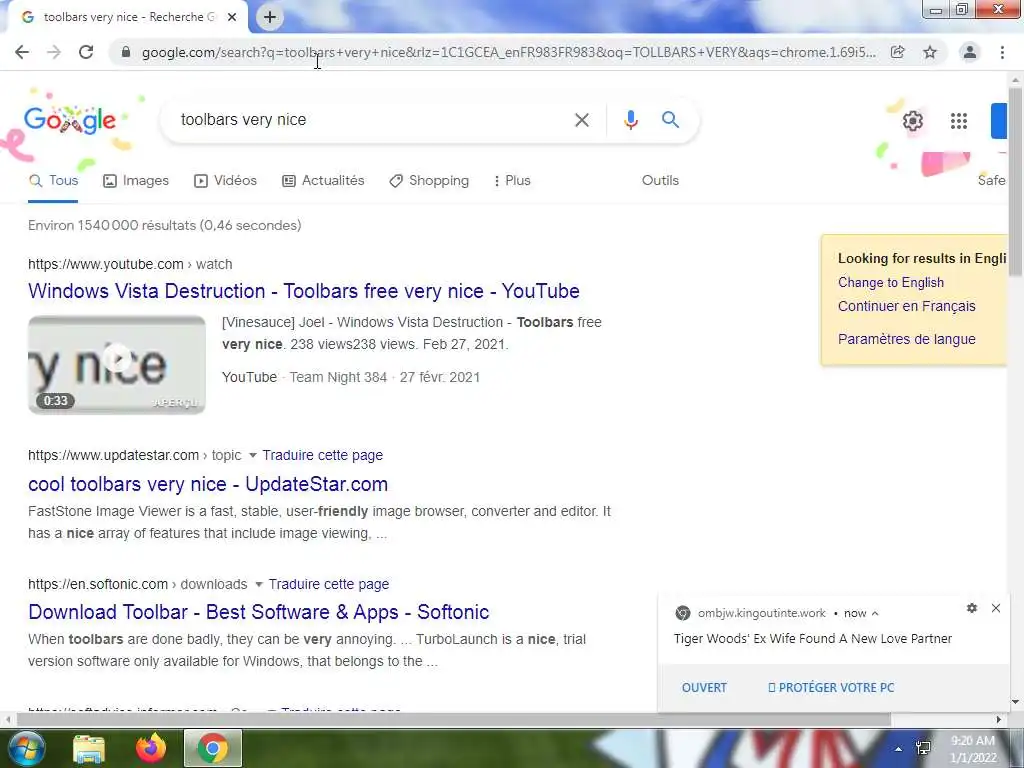Open 'Download Toolbar - Best Software' Softonic result
Viewport: 1024px width, 768px height.
259,613
